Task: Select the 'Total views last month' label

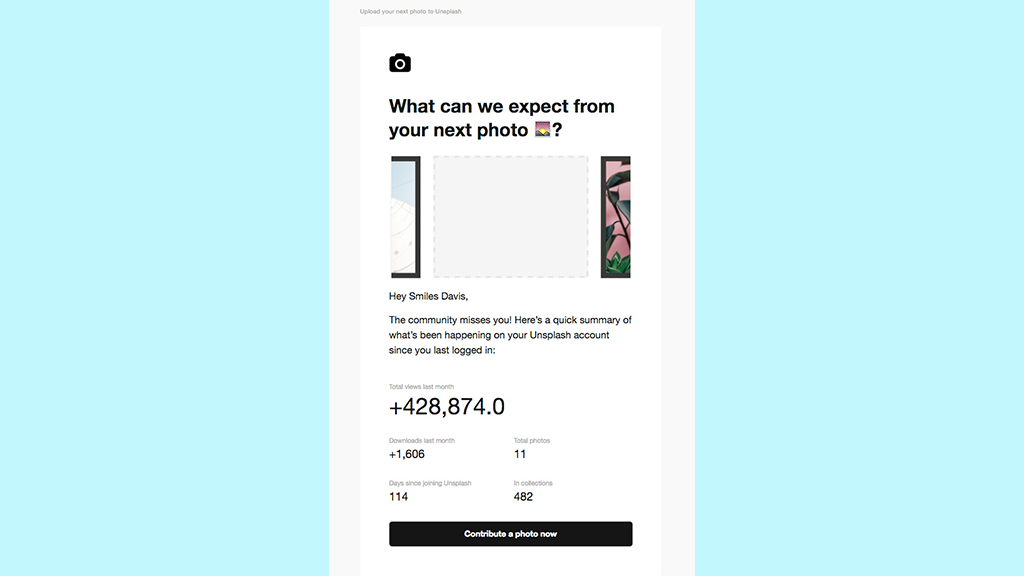Action: point(419,385)
